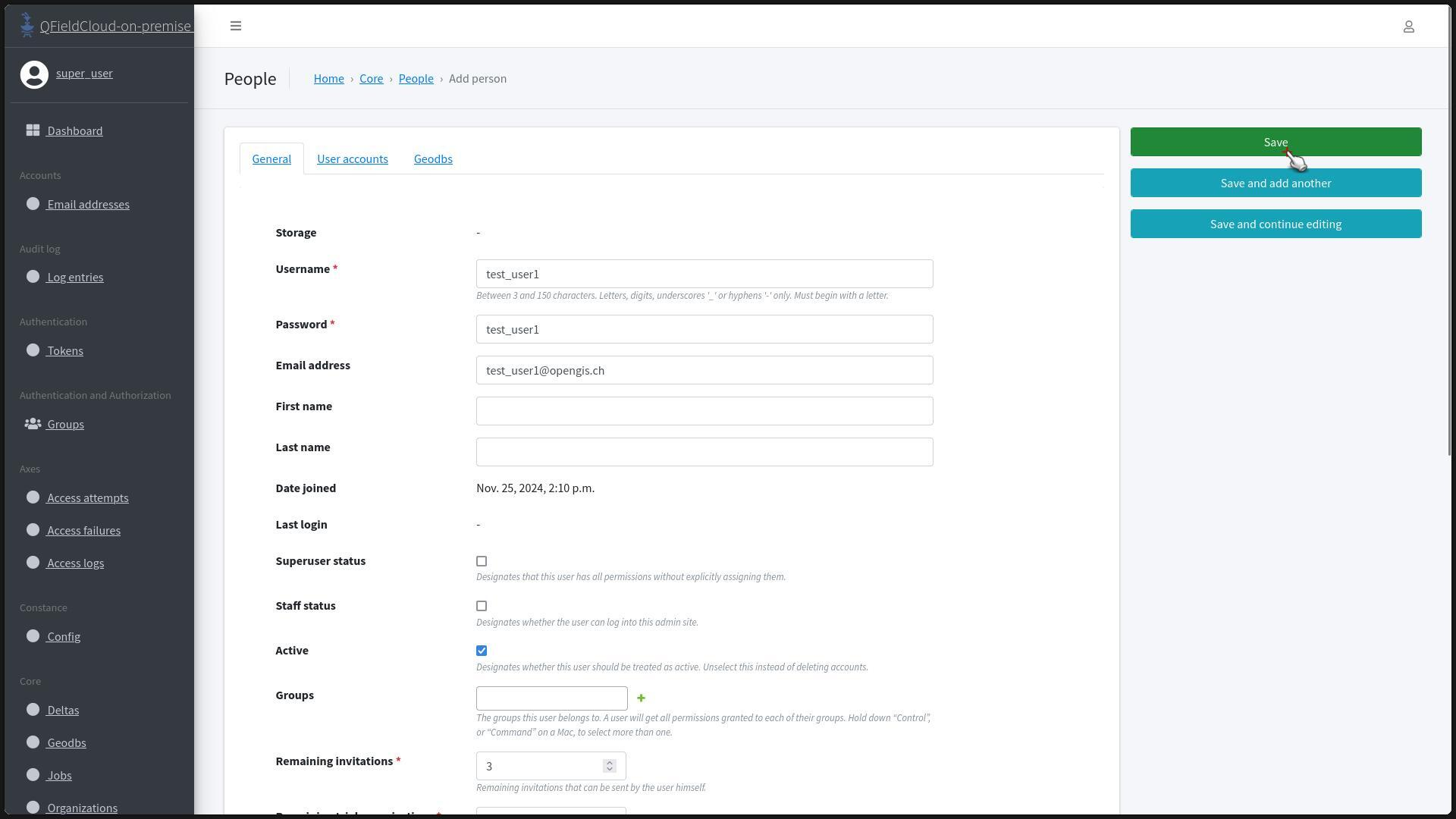Click the Groups people icon in sidebar
The image size is (1456, 819).
click(x=33, y=424)
